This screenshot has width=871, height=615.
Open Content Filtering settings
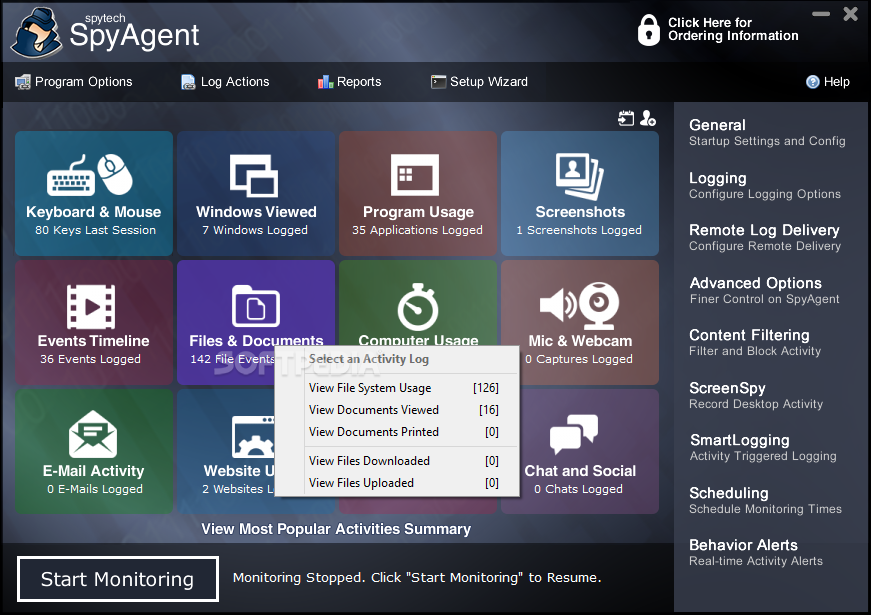755,342
